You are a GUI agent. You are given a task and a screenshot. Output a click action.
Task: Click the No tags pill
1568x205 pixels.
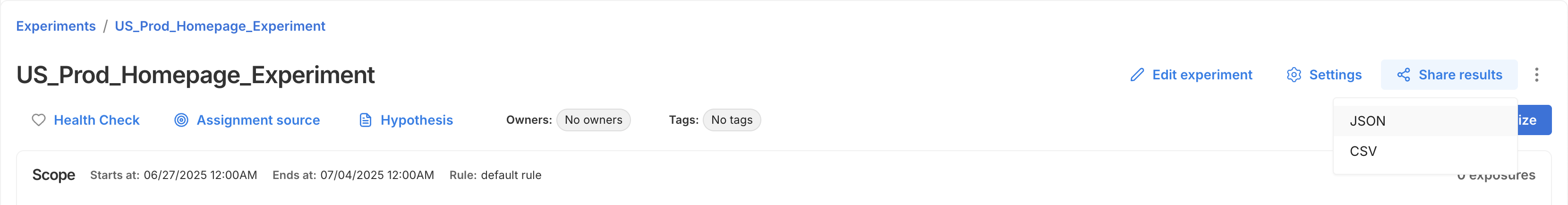tap(731, 120)
